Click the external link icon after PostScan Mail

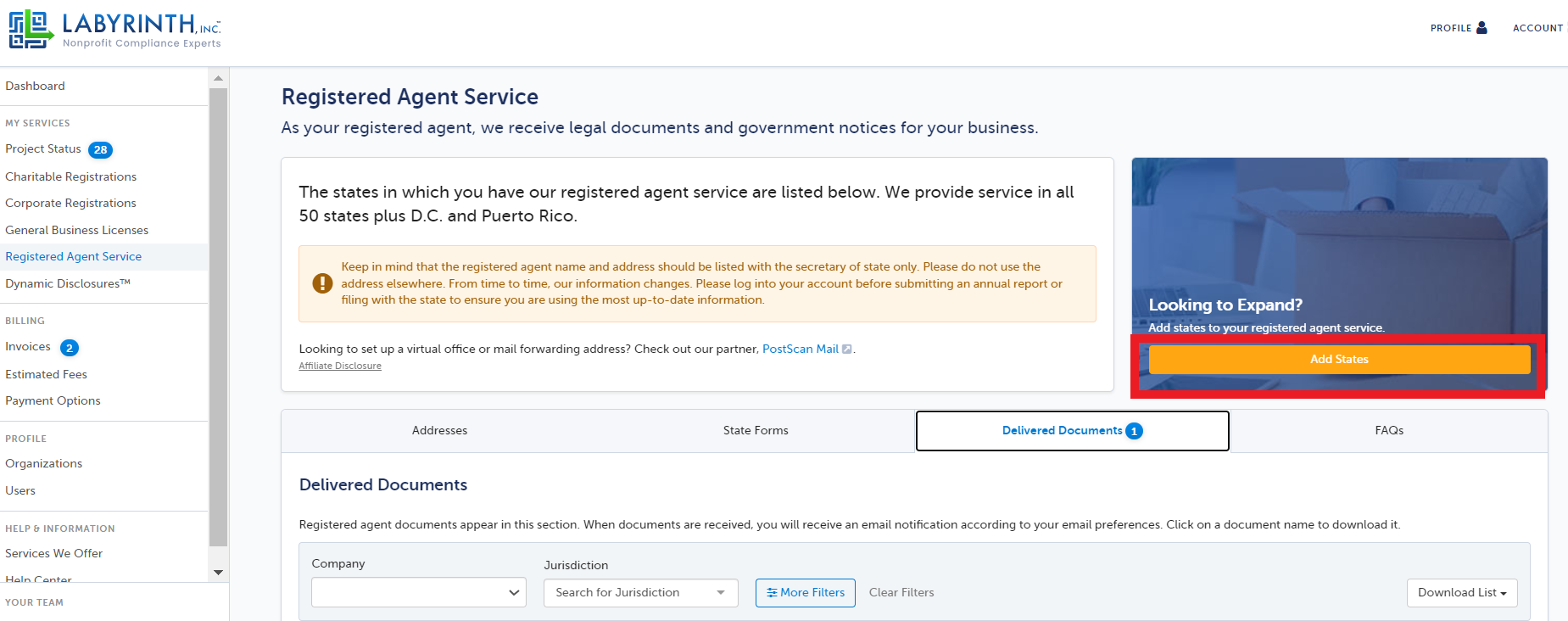846,350
